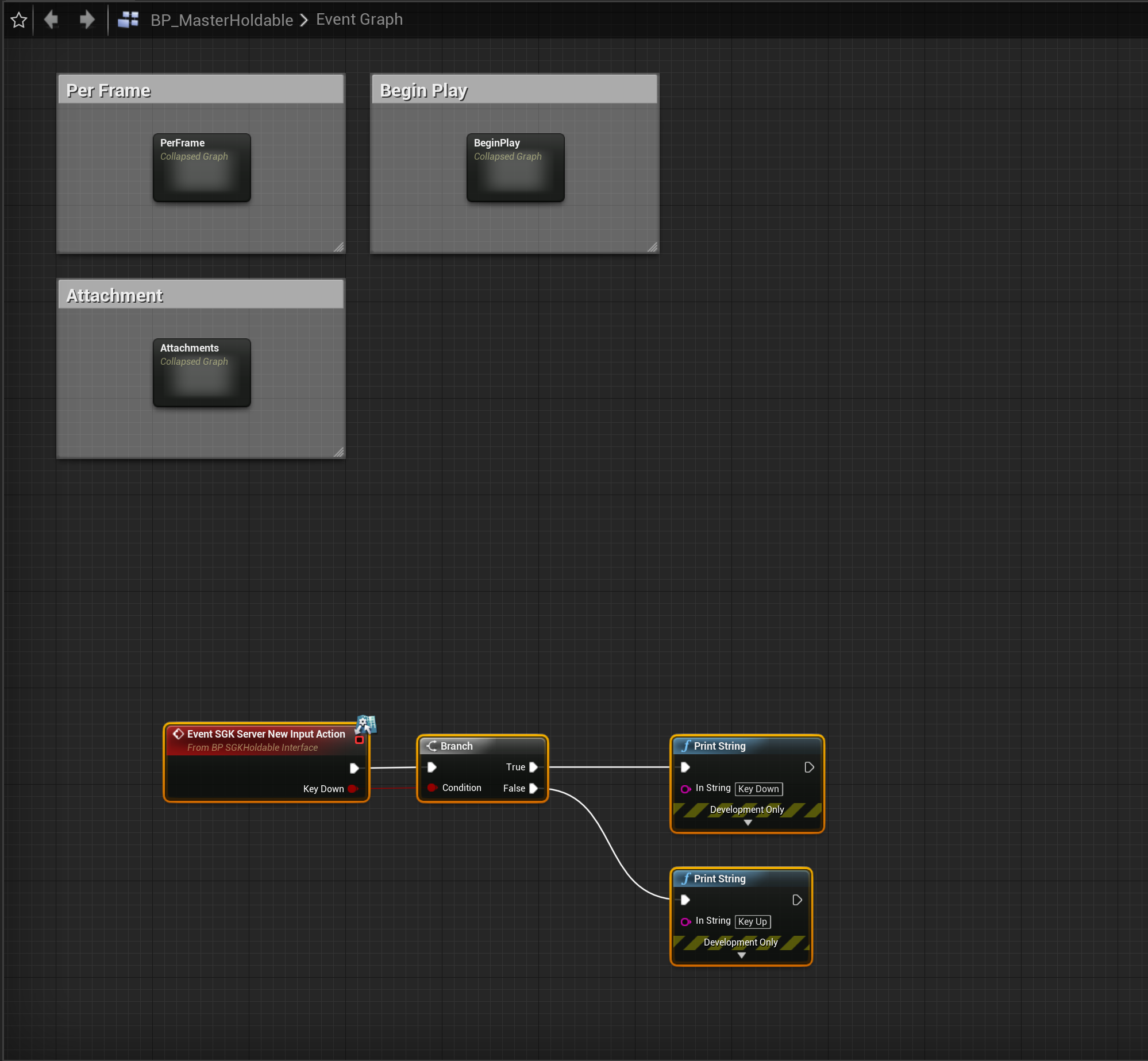Navigate forward with the right arrow
Image resolution: width=1148 pixels, height=1061 pixels.
tap(87, 20)
